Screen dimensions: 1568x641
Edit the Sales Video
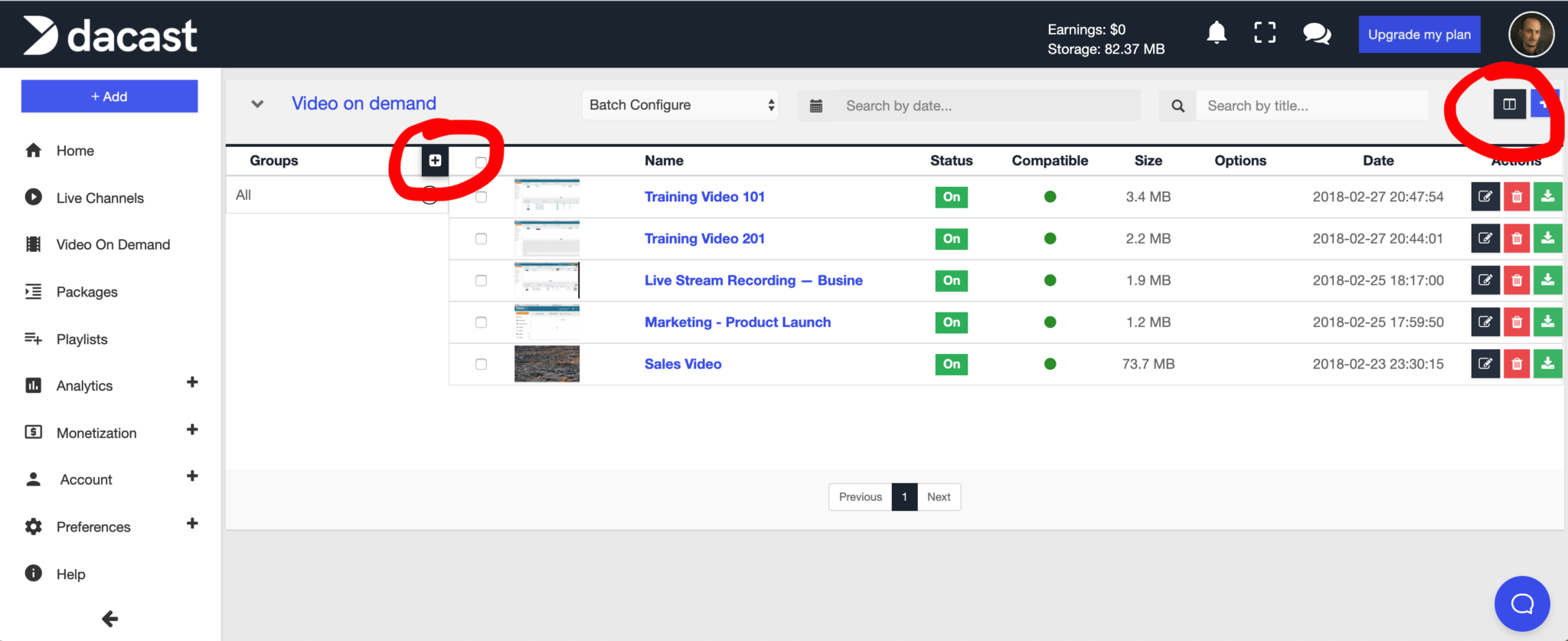click(1485, 364)
